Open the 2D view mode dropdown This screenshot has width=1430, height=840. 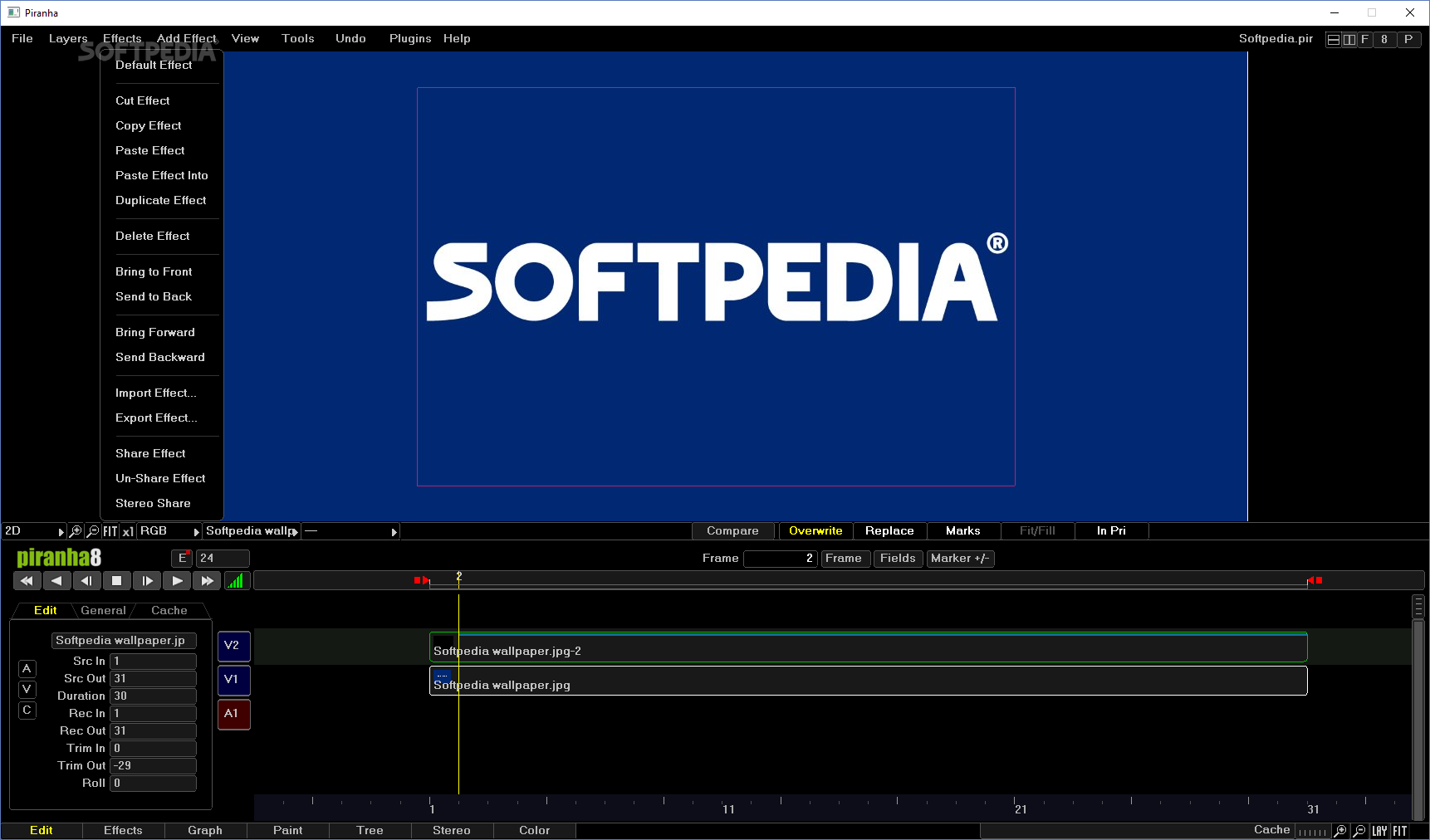[x=34, y=531]
